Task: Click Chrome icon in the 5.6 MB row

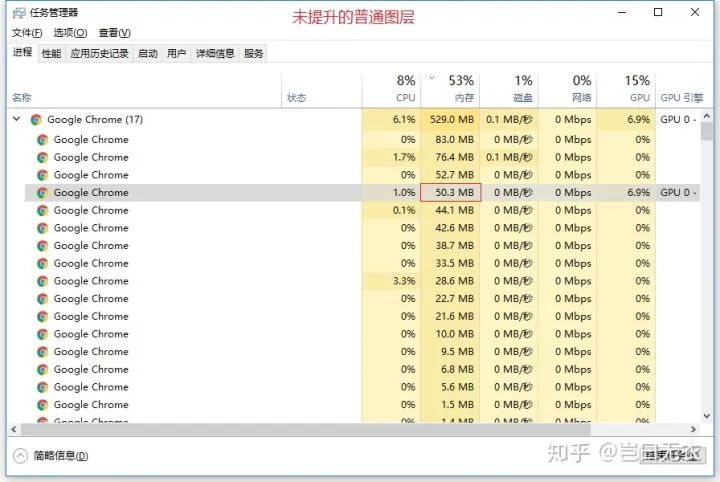Action: point(43,387)
